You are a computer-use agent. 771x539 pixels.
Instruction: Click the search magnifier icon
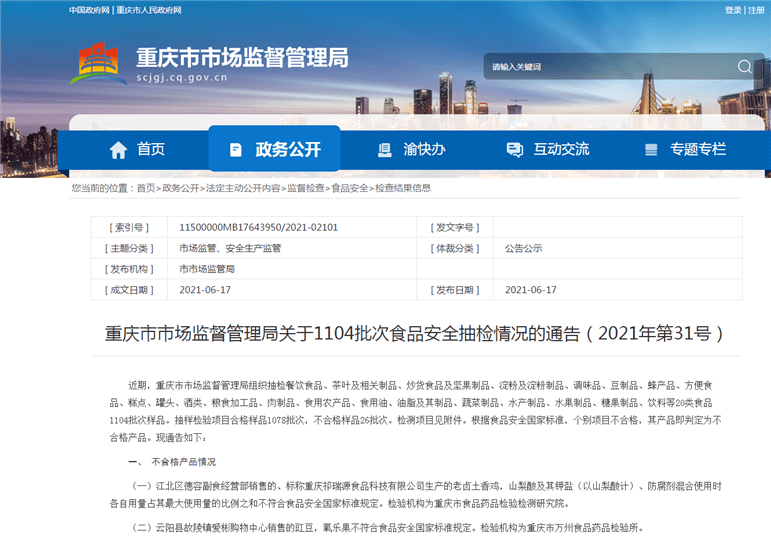click(744, 67)
